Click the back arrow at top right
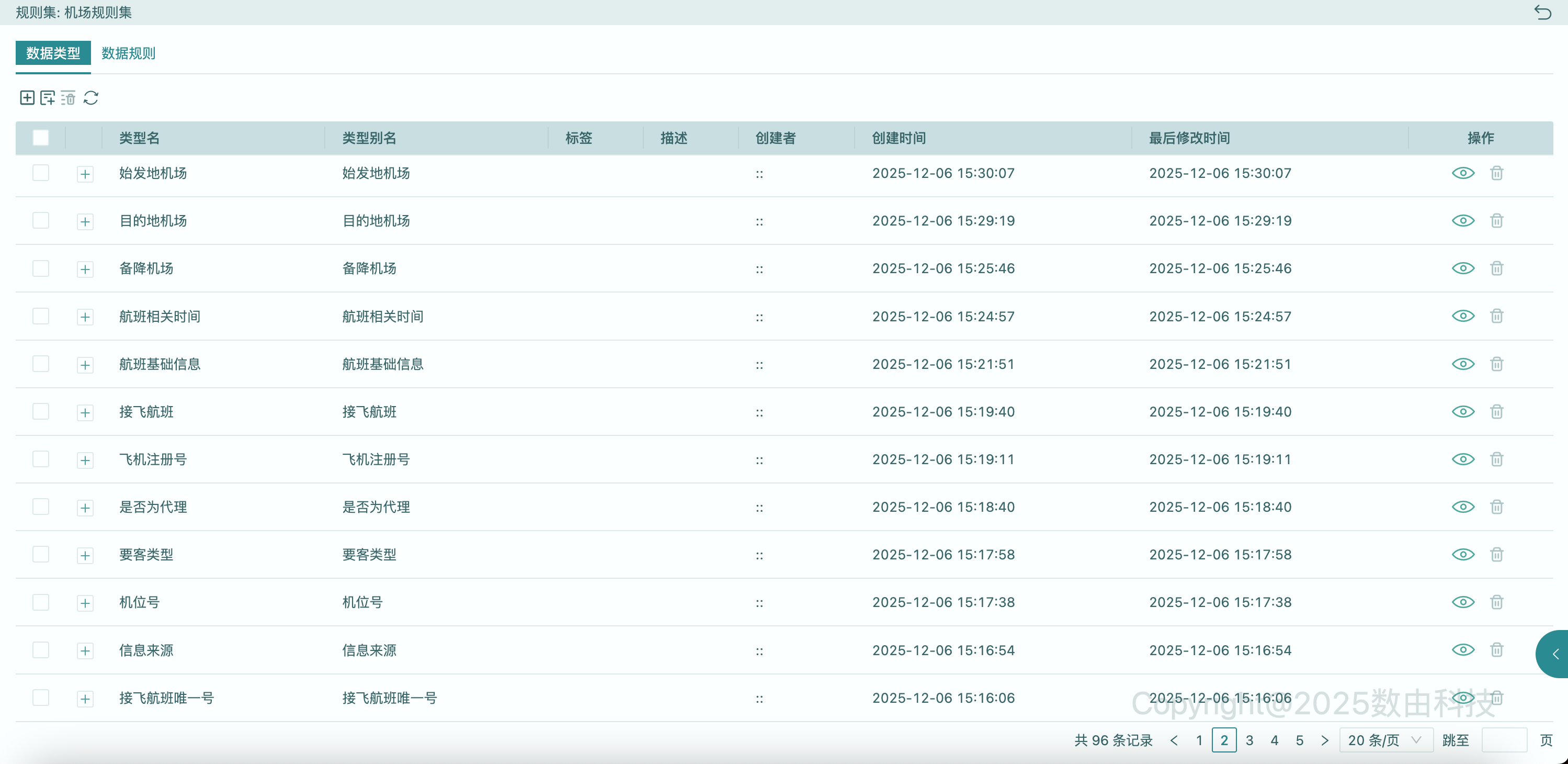 coord(1542,12)
